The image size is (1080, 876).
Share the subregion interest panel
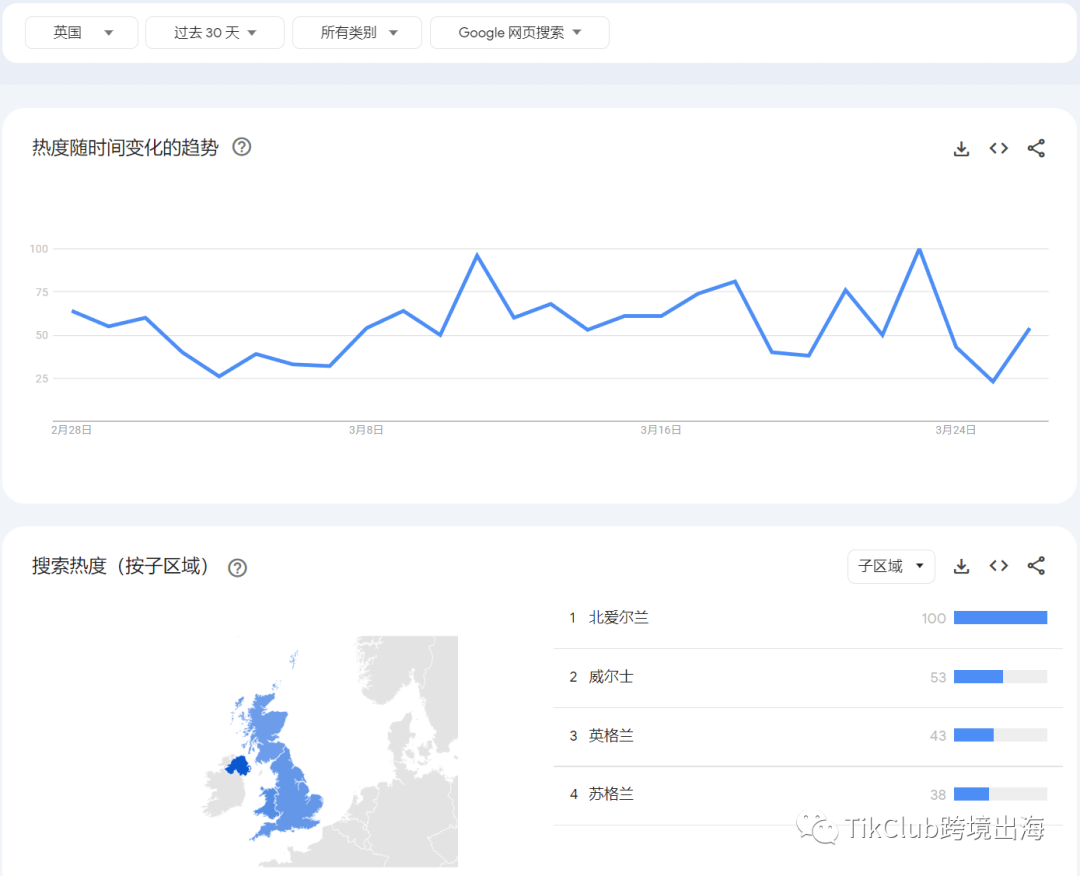coord(1036,566)
